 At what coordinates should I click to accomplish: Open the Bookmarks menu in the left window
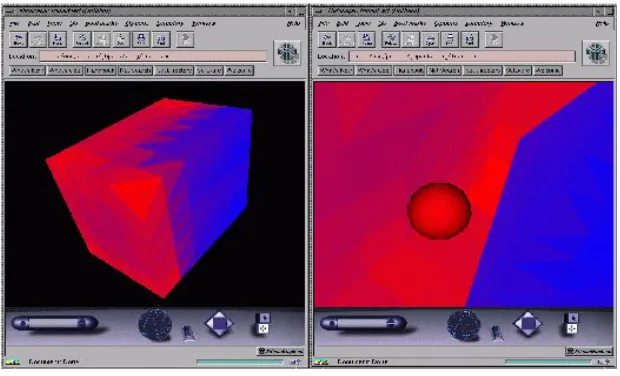(x=101, y=24)
